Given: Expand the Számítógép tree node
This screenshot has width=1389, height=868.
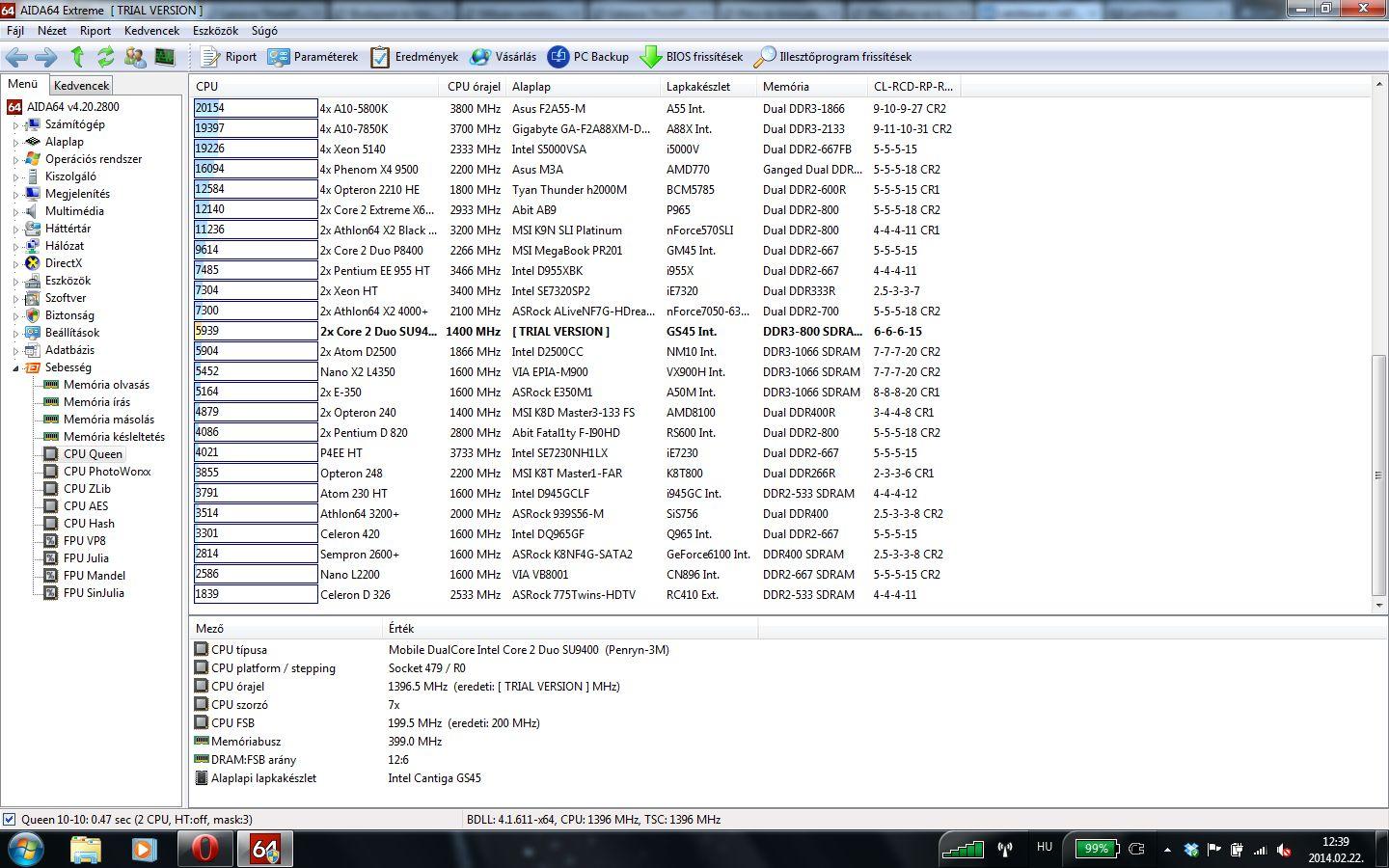Looking at the screenshot, I should point(15,125).
